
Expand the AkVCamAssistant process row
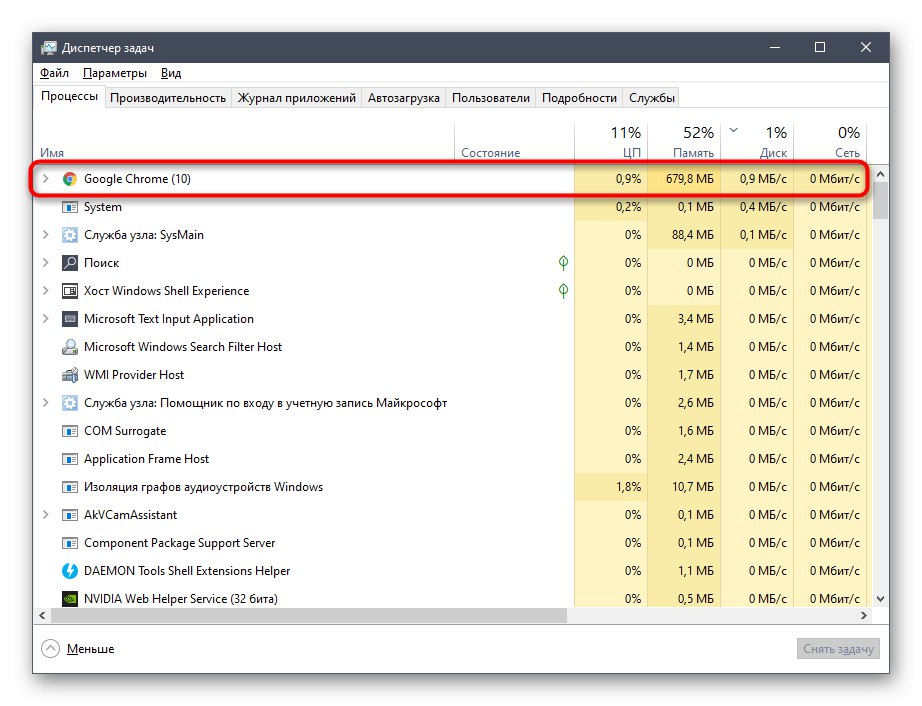point(45,515)
